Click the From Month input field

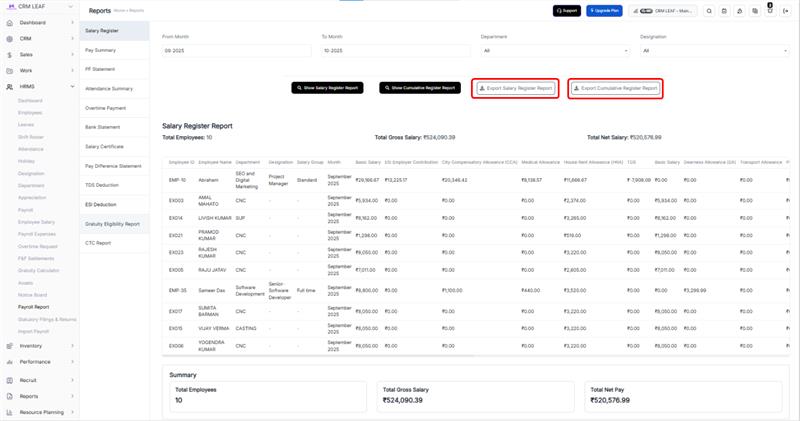click(237, 51)
